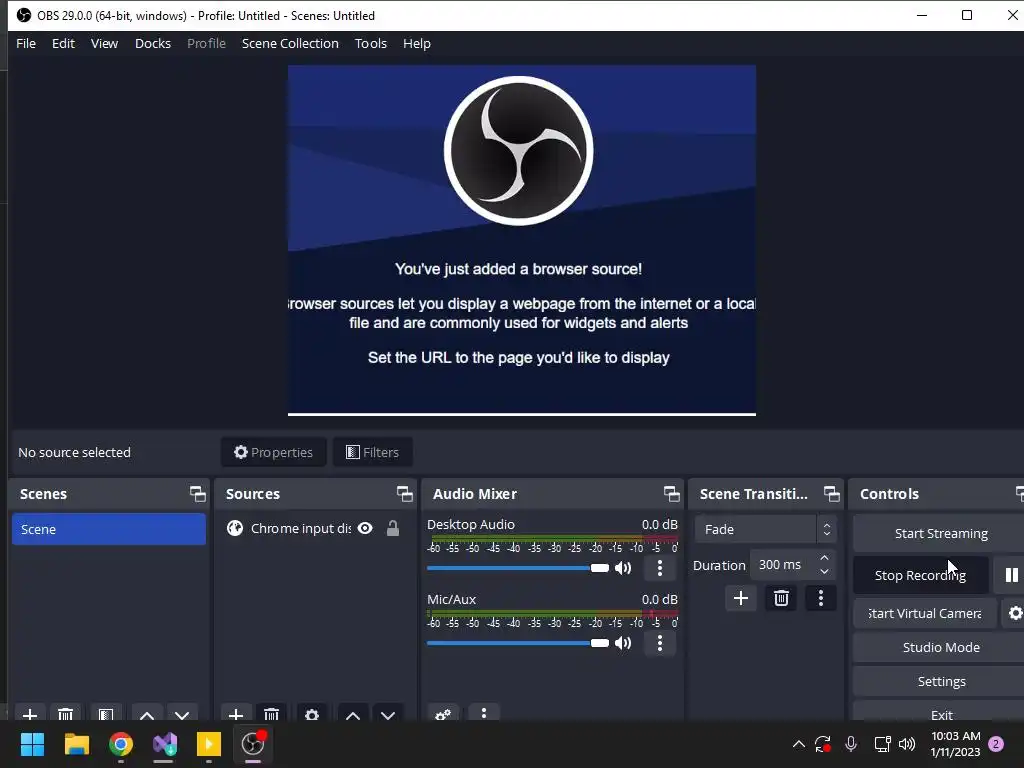Select the Scene item in Scenes list

(108, 530)
